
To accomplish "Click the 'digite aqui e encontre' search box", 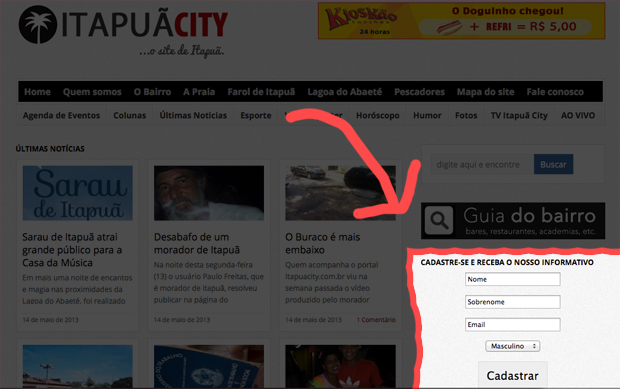I will click(x=482, y=164).
